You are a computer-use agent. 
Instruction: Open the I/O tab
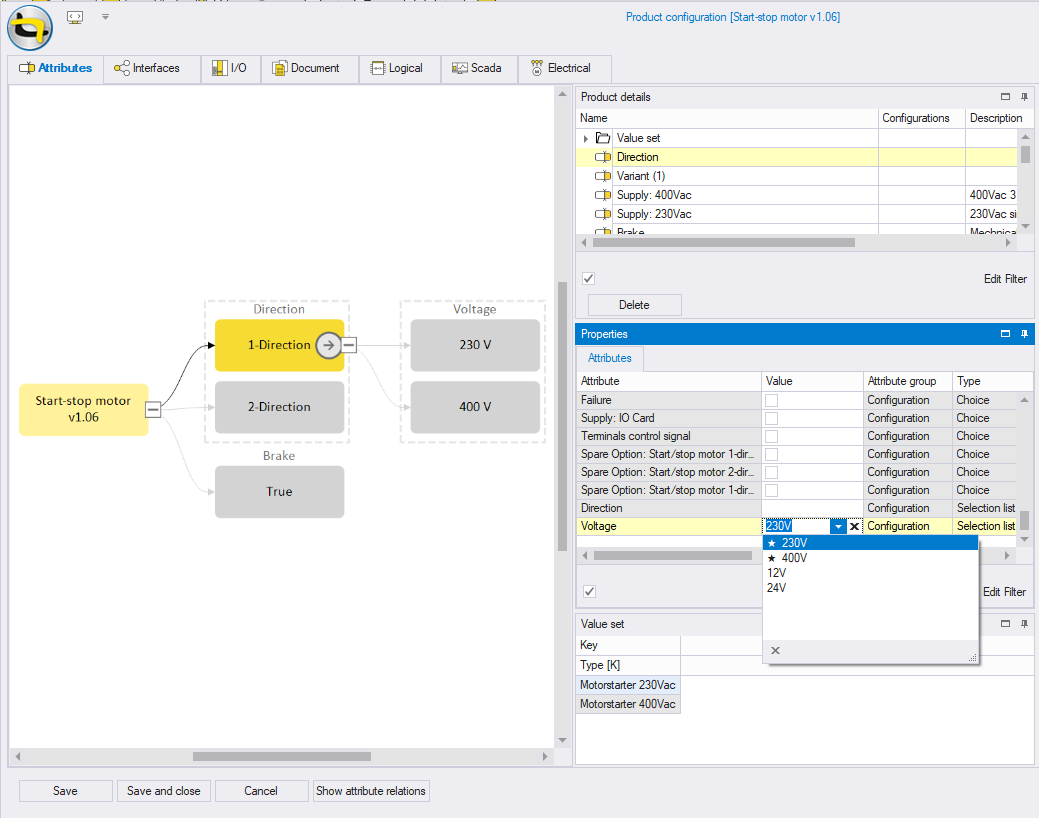point(230,68)
